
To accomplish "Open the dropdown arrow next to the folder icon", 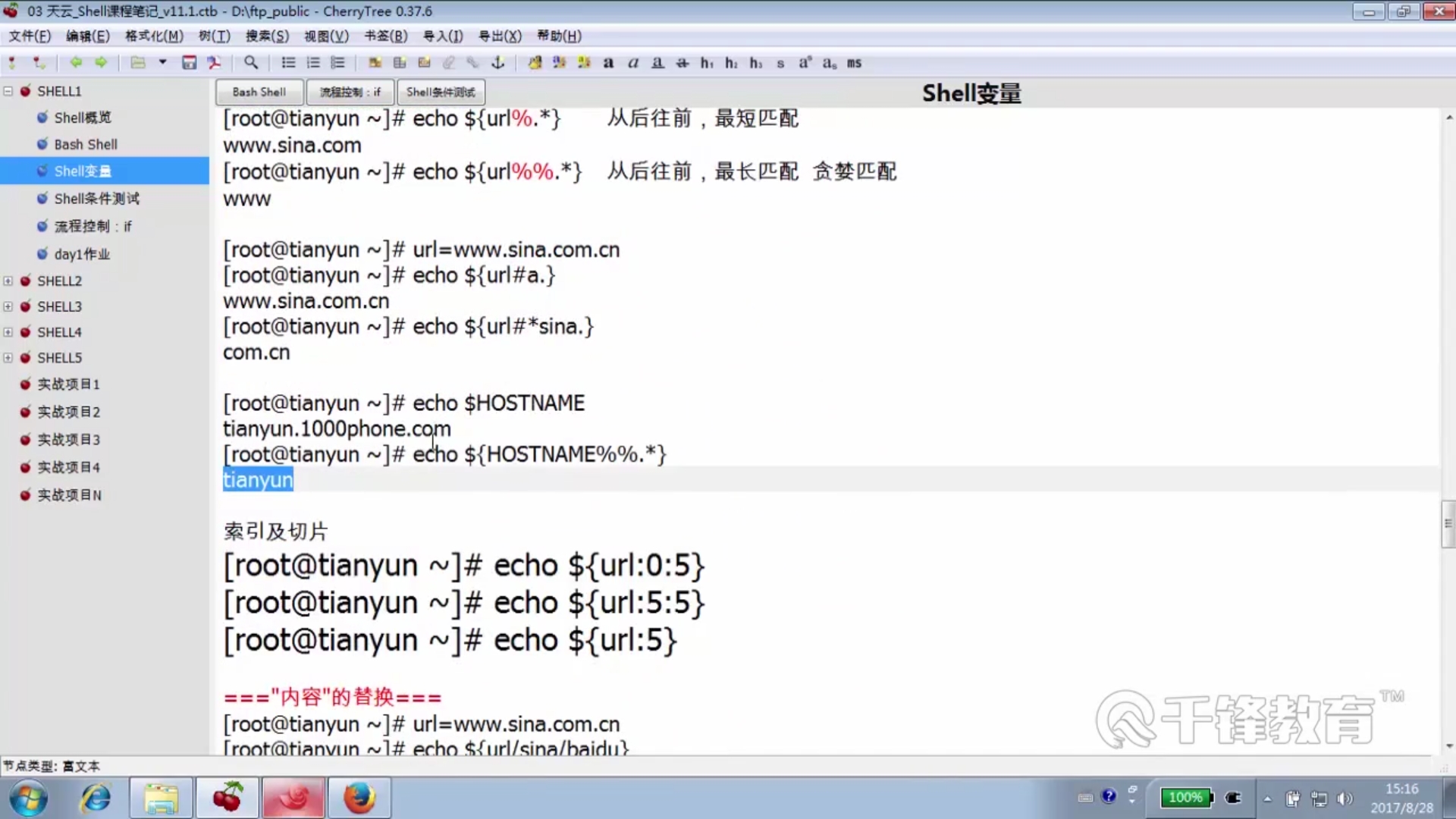I will (x=162, y=63).
